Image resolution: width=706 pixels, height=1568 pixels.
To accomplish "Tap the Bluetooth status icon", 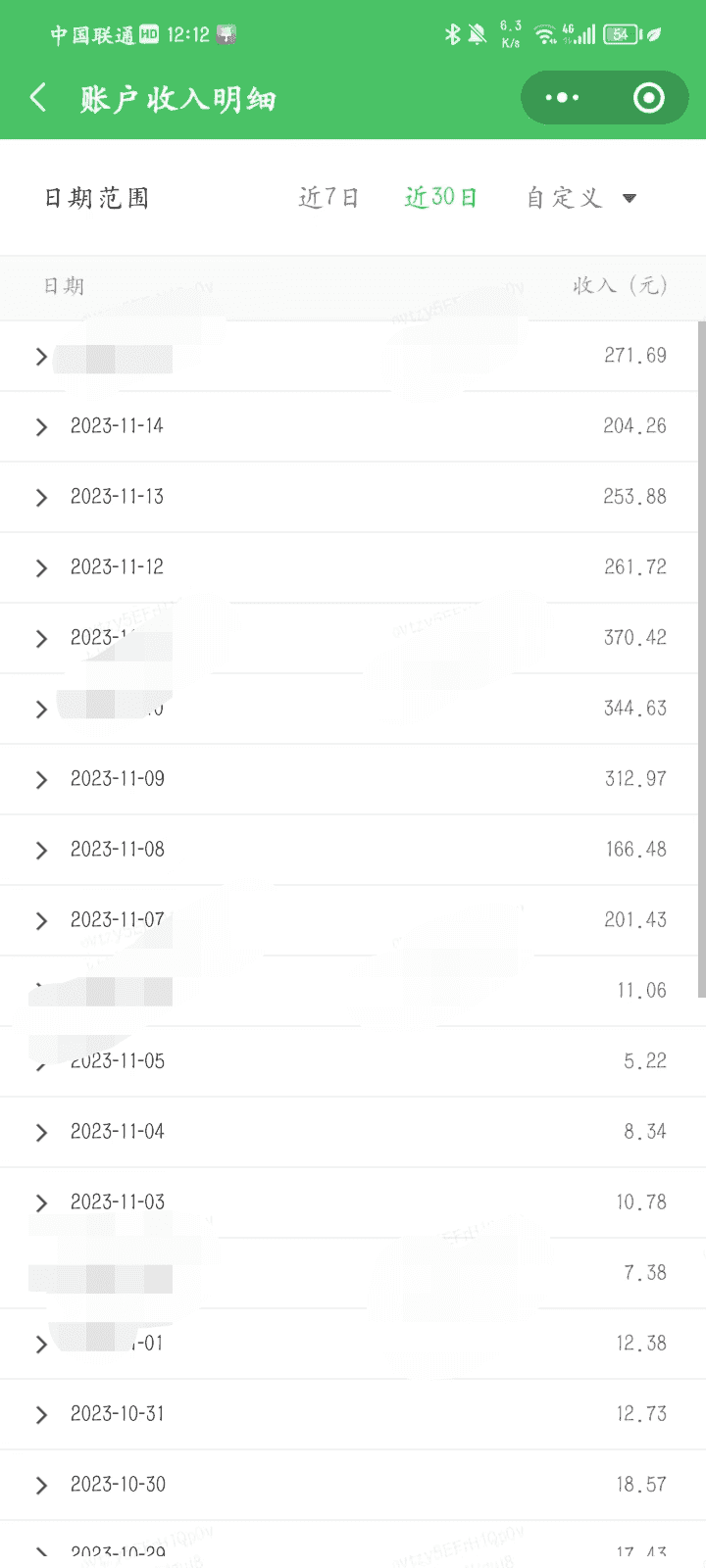I will [452, 35].
